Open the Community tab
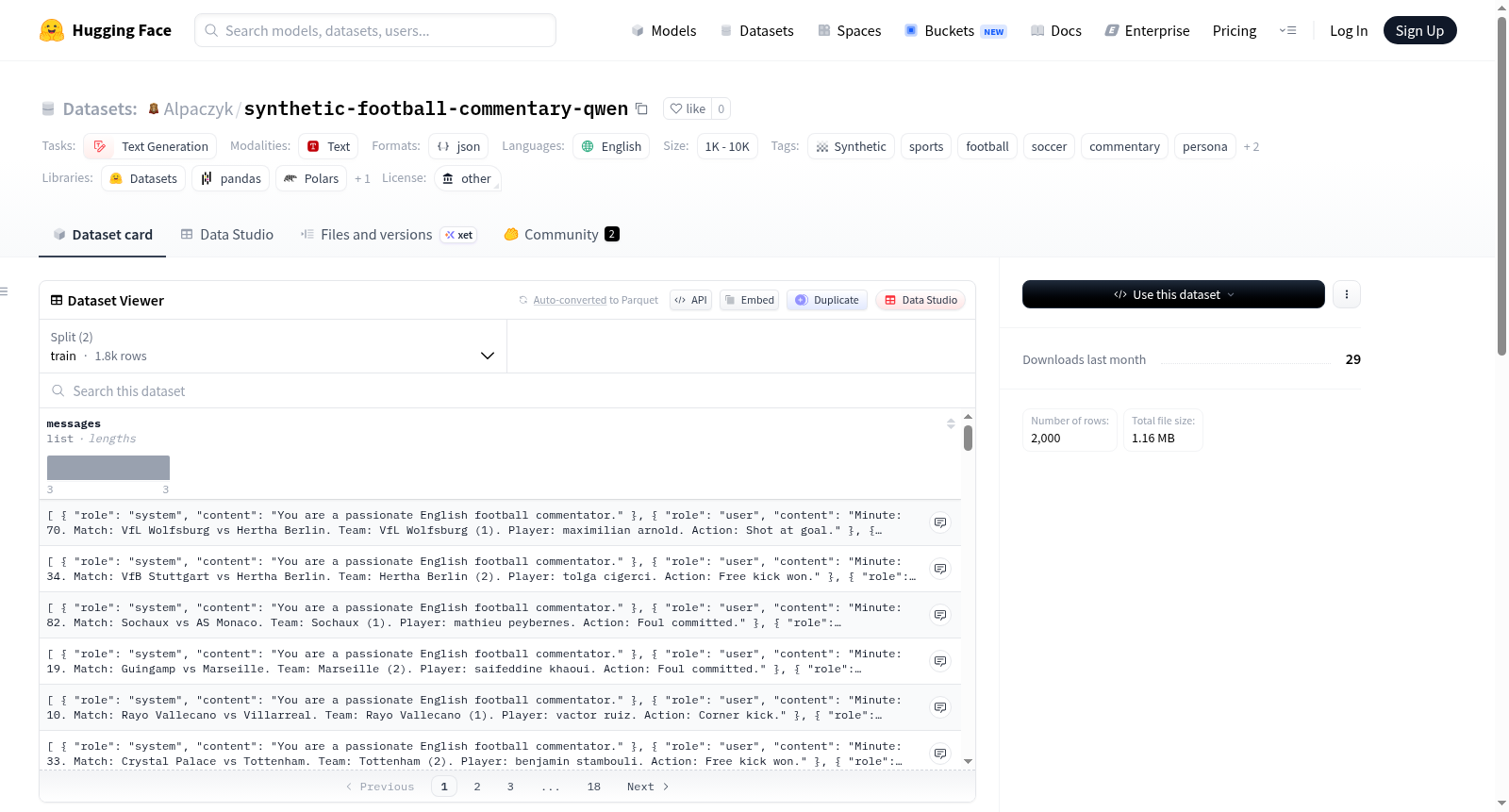The image size is (1509, 812). (562, 234)
